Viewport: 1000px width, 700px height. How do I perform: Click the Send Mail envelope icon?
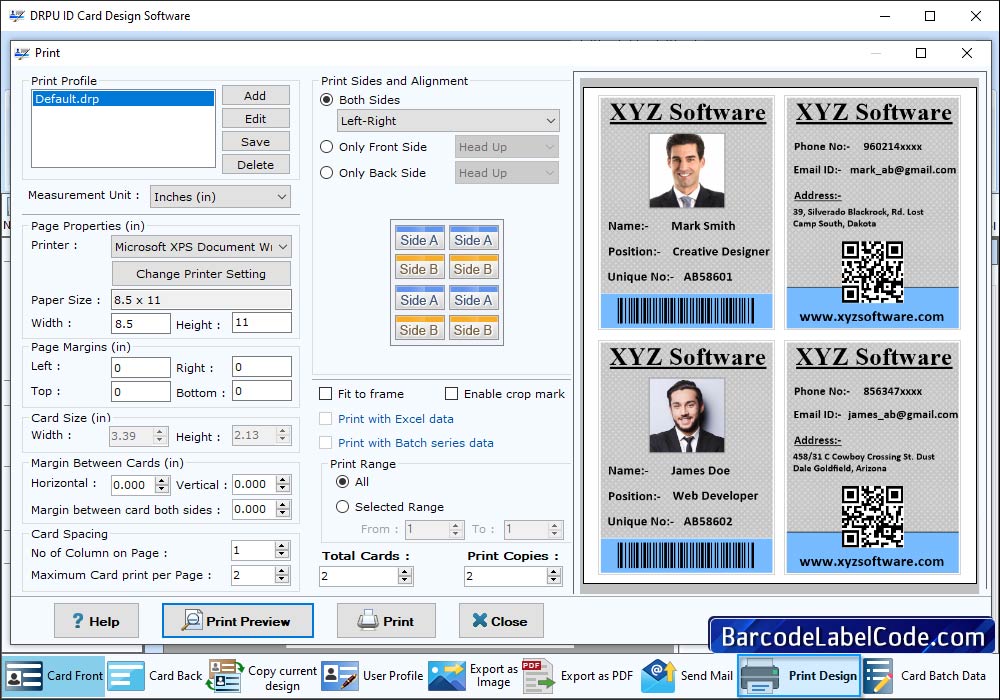[658, 676]
